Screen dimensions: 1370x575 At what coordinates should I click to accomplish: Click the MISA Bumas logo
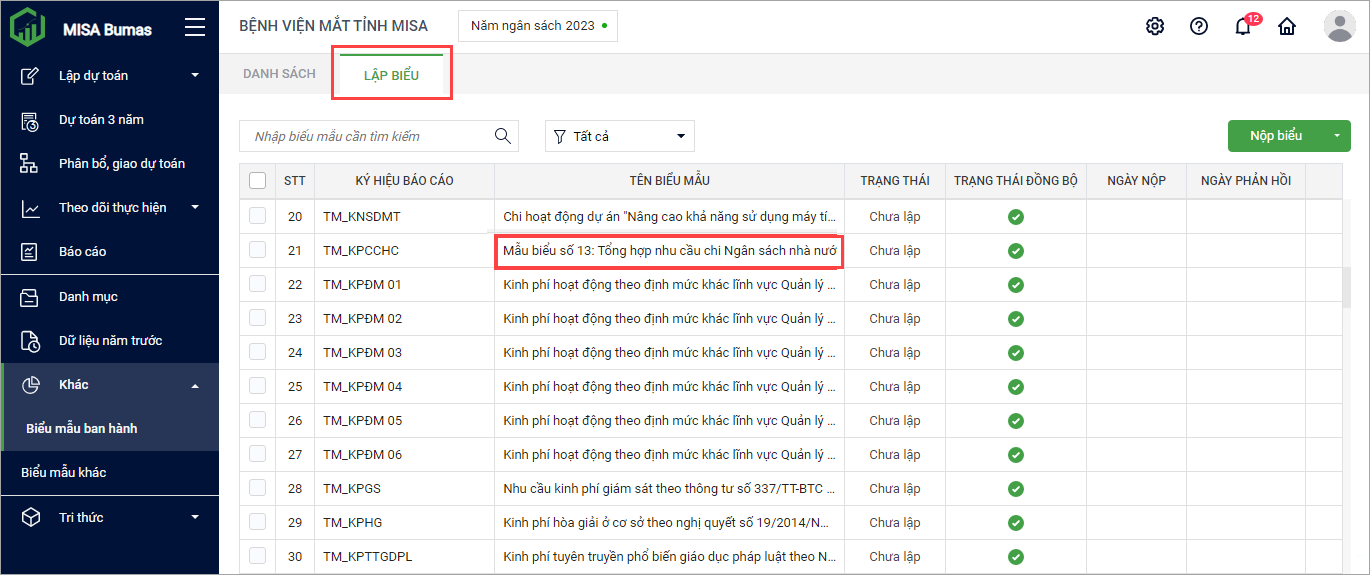tap(28, 27)
